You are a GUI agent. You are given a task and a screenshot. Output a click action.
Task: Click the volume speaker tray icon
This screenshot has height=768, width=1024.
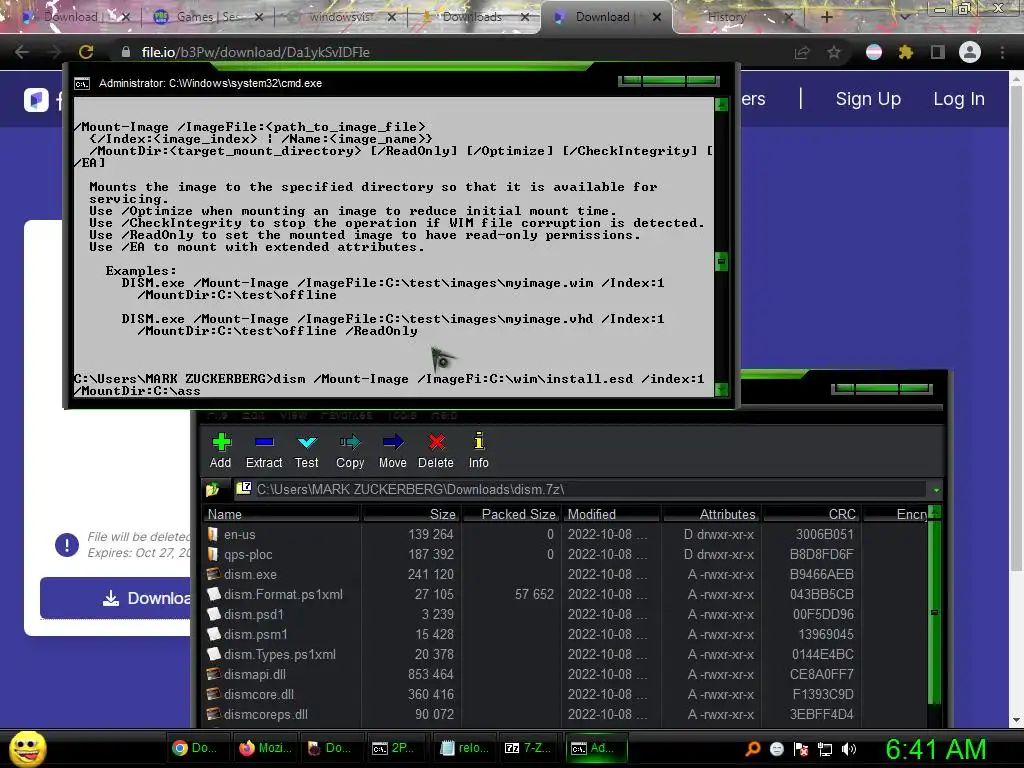click(x=848, y=749)
